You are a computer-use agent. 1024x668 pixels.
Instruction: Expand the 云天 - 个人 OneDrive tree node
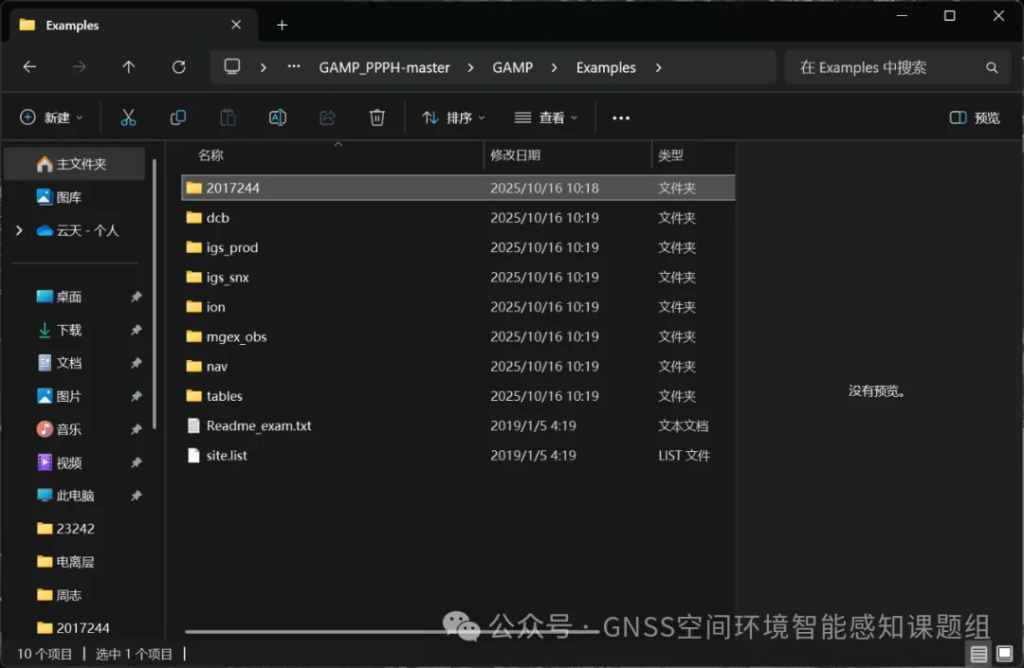[19, 231]
